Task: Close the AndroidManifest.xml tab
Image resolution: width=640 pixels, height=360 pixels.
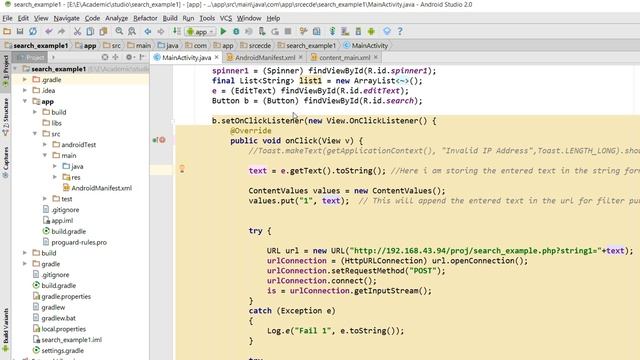Action: [301, 57]
